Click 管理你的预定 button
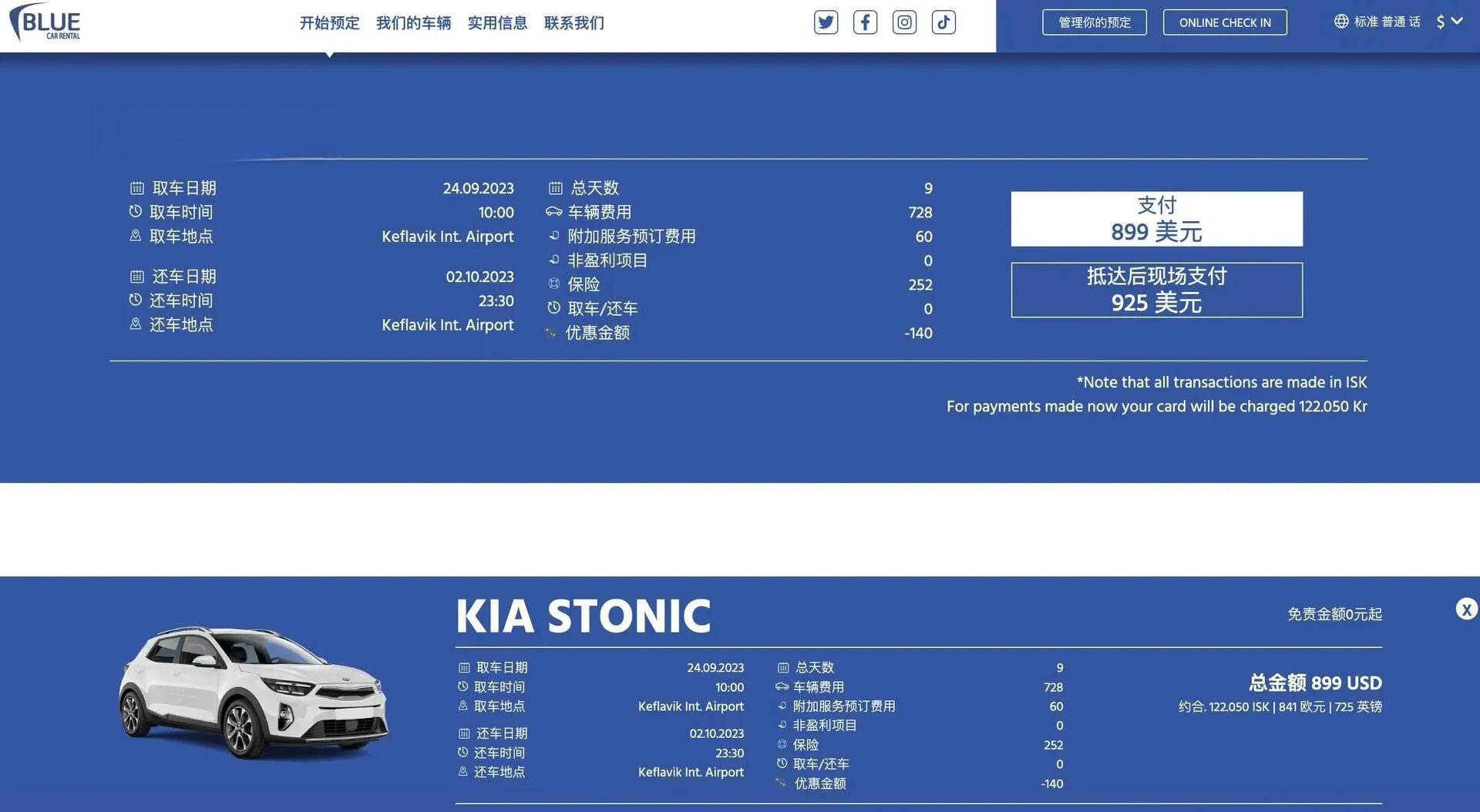Viewport: 1480px width, 812px height. (1095, 22)
